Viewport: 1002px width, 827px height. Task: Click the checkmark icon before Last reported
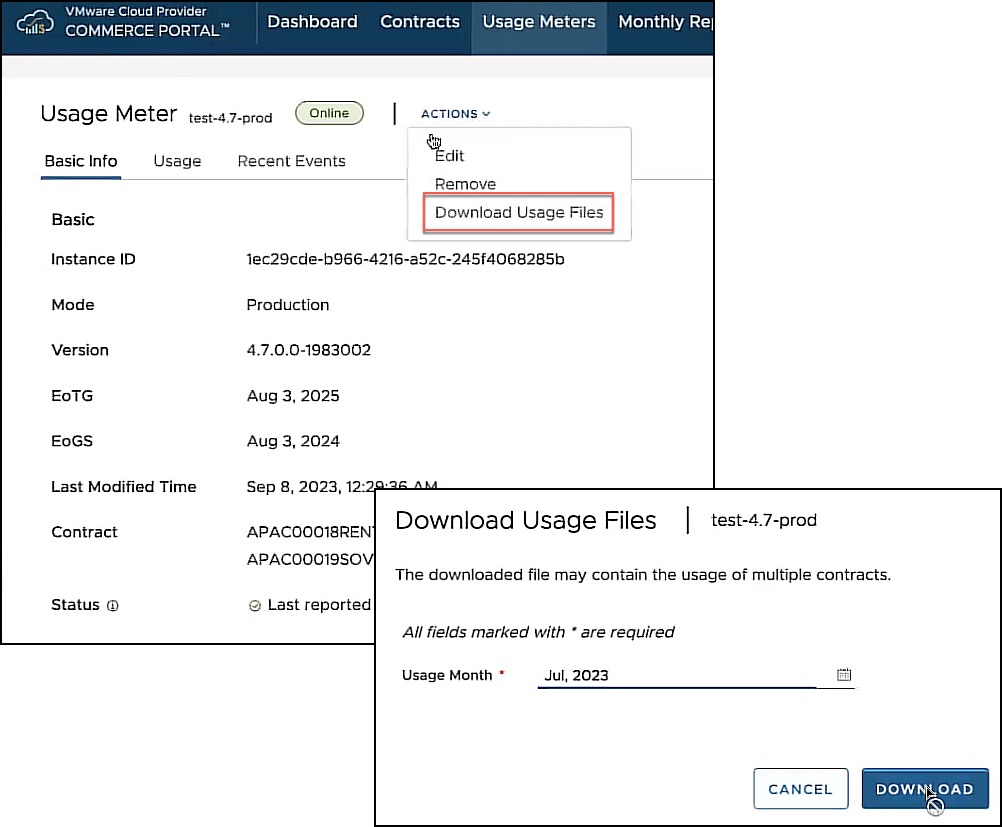255,606
